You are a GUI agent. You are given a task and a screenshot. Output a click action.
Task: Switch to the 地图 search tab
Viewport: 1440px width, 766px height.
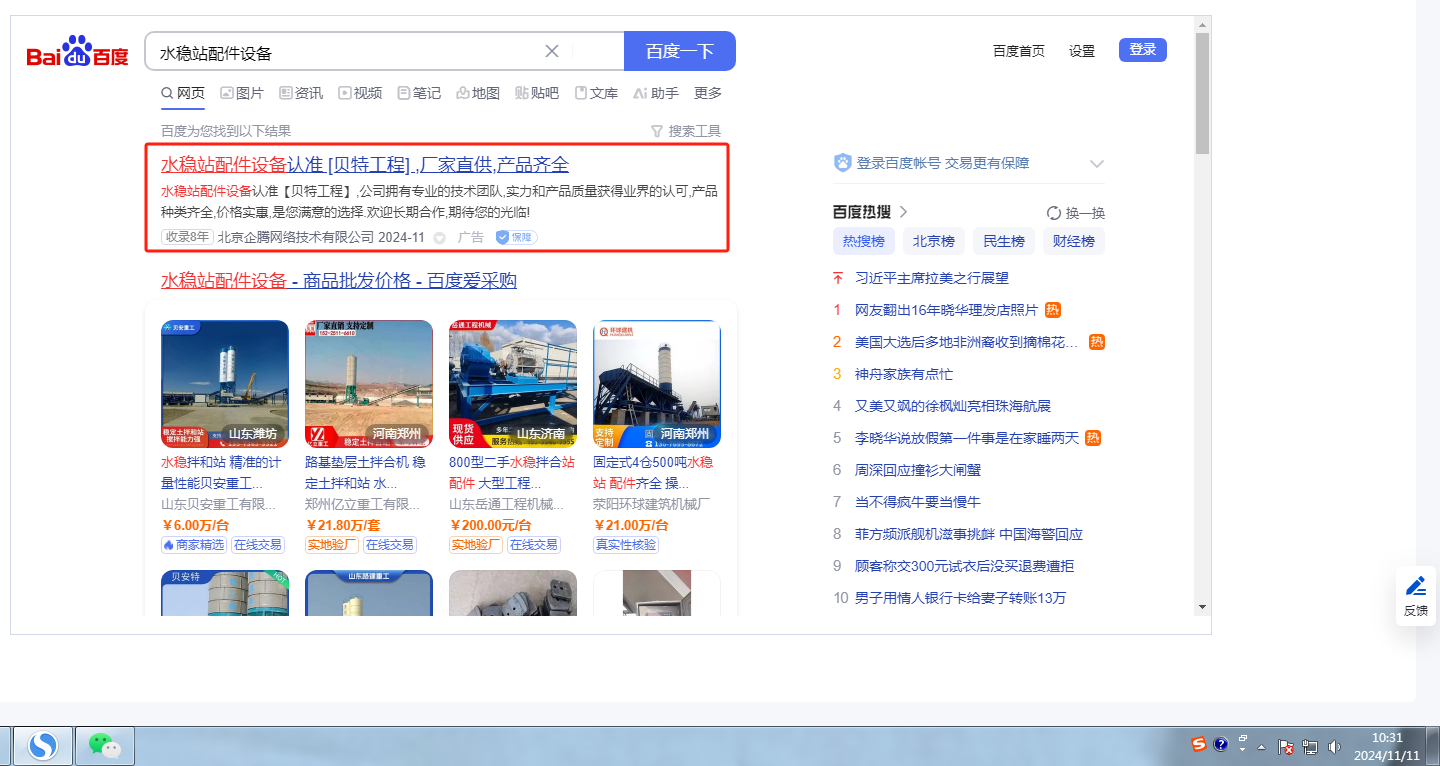[478, 93]
